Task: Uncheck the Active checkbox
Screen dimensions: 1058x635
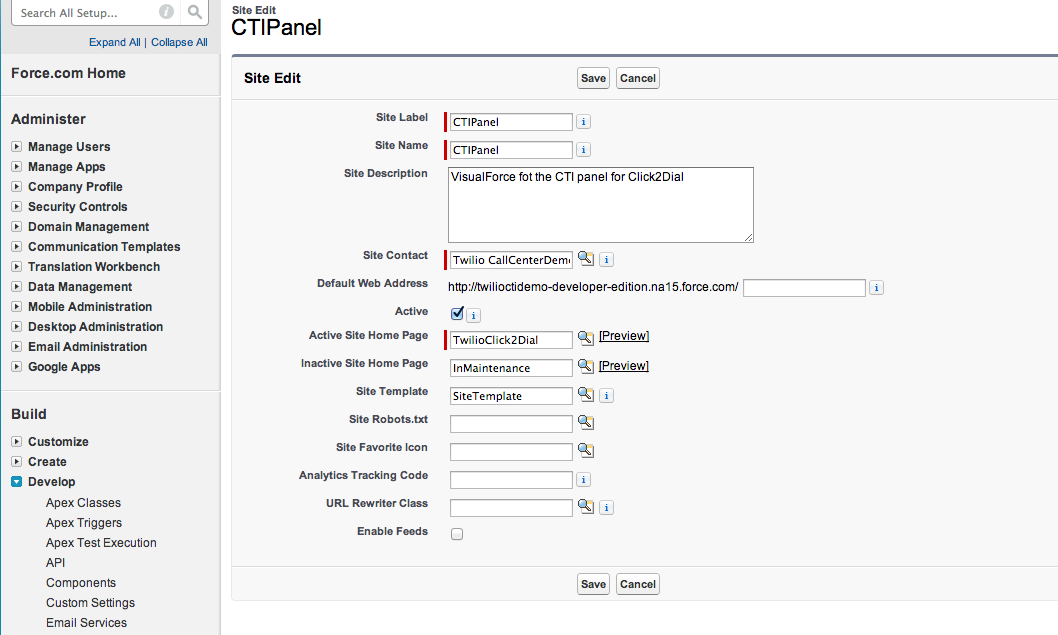Action: pos(457,313)
